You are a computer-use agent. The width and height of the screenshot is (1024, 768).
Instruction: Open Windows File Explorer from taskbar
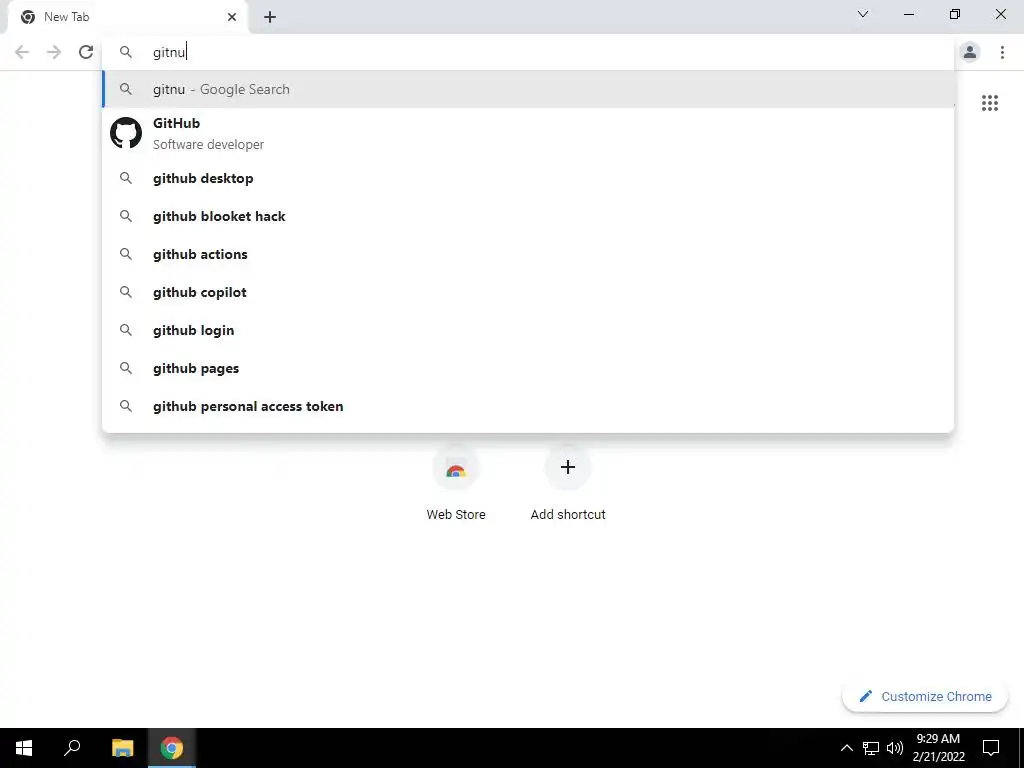(122, 748)
